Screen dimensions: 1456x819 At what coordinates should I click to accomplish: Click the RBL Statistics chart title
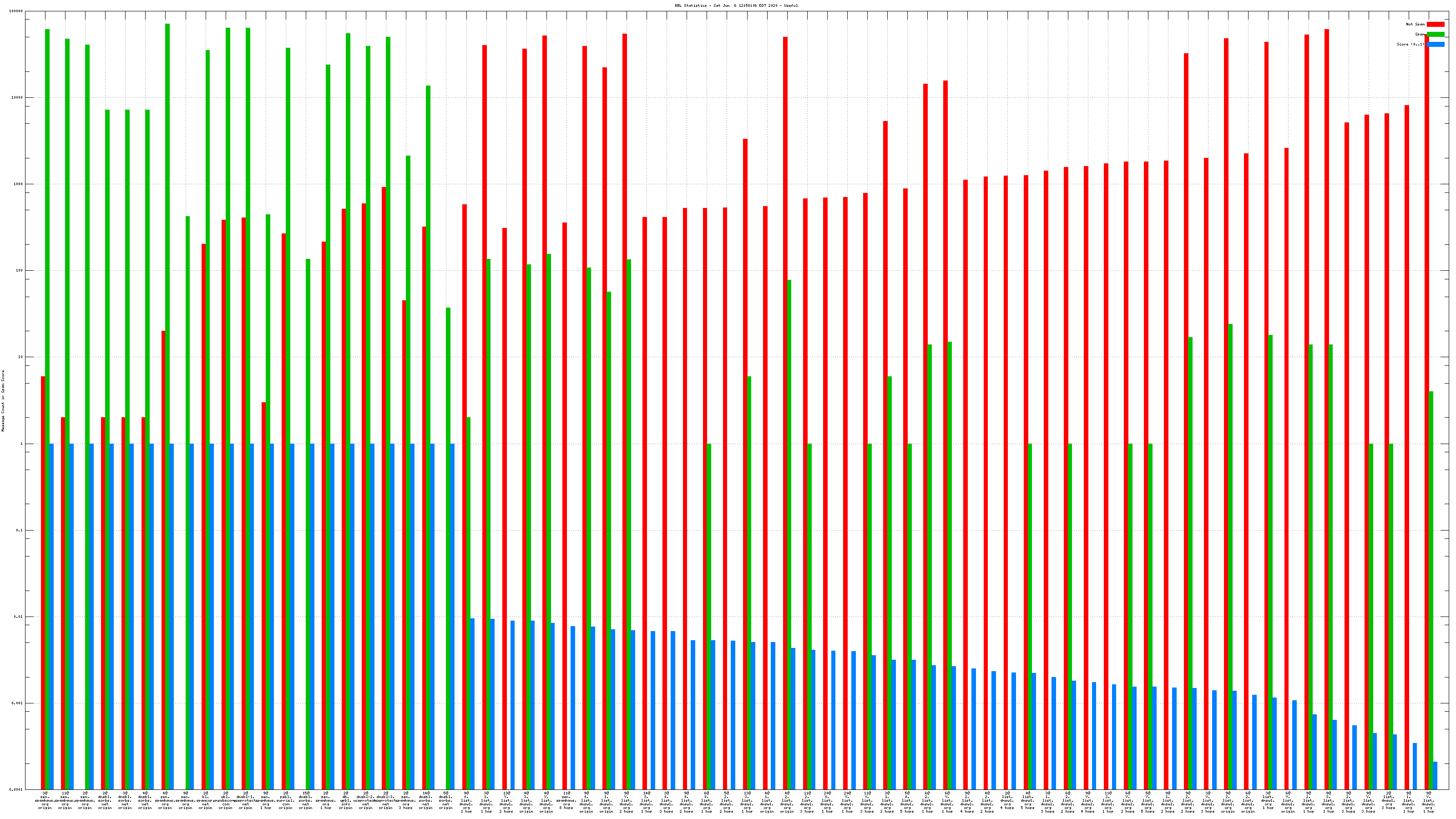tap(736, 5)
